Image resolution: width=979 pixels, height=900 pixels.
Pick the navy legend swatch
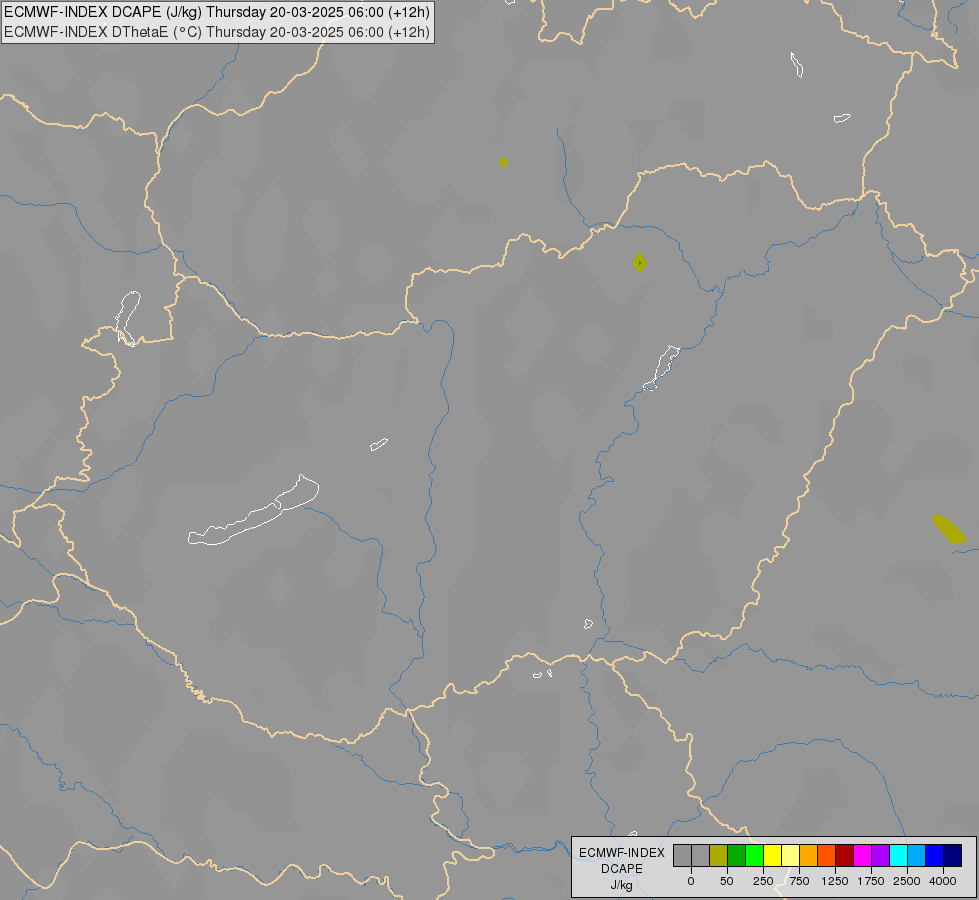coord(953,855)
